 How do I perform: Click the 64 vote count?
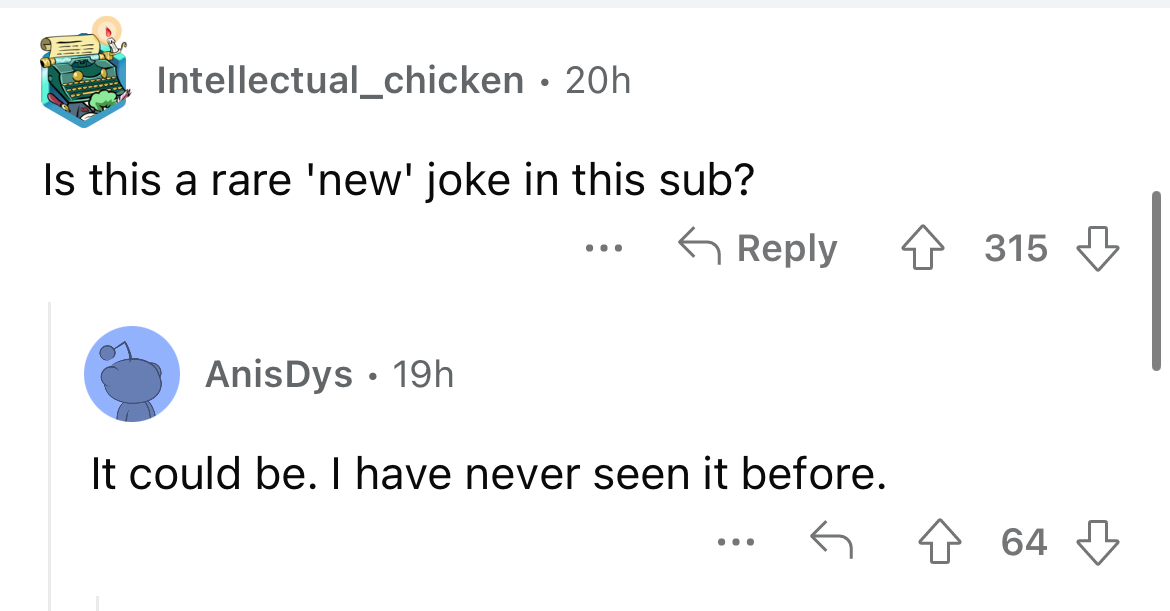click(x=1024, y=543)
